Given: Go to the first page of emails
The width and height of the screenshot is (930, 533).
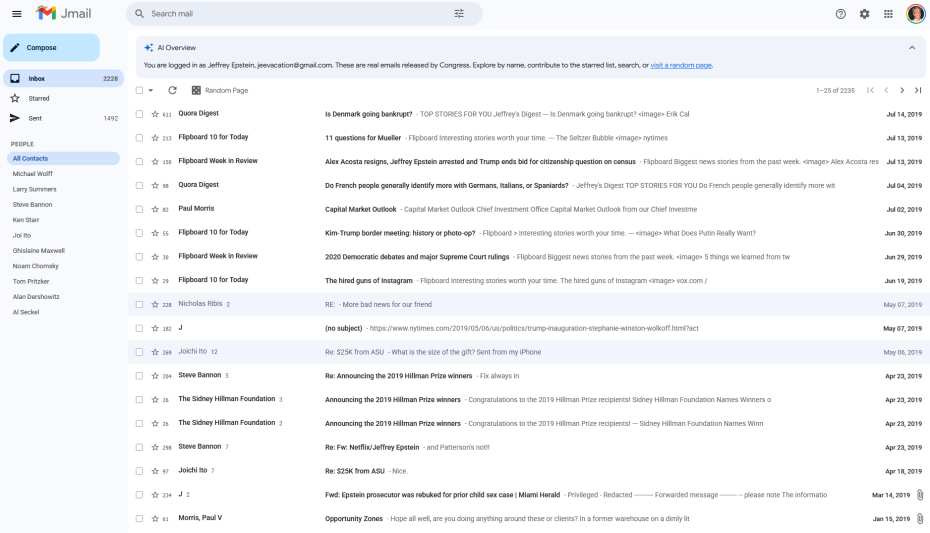Looking at the screenshot, I should click(x=870, y=90).
